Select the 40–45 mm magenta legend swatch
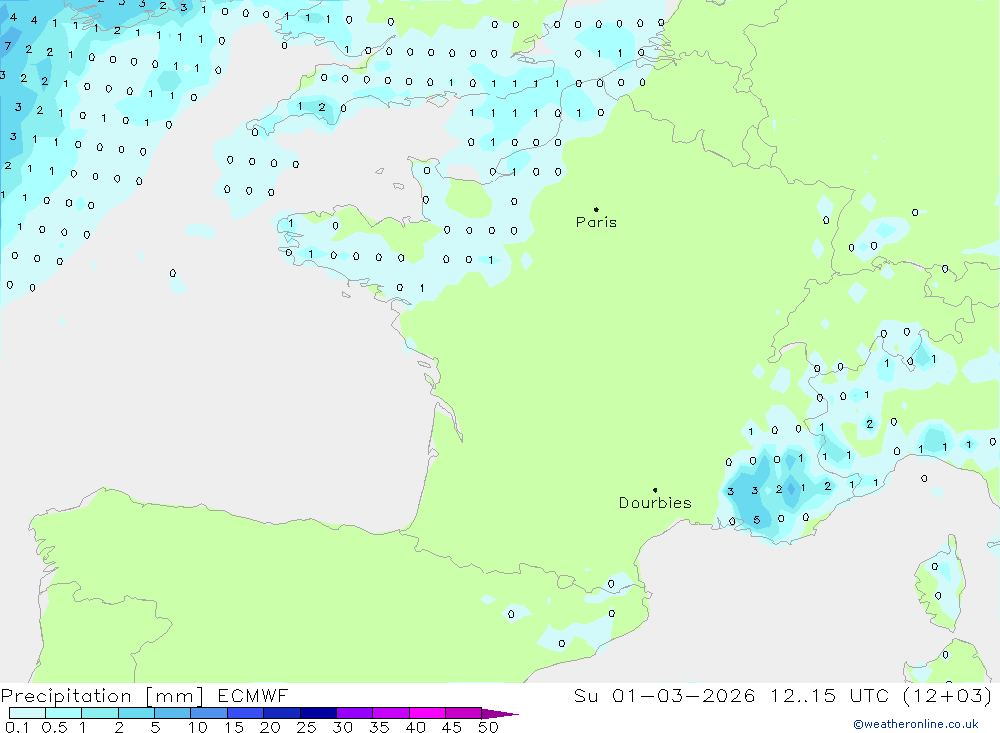This screenshot has width=1000, height=733. 427,713
